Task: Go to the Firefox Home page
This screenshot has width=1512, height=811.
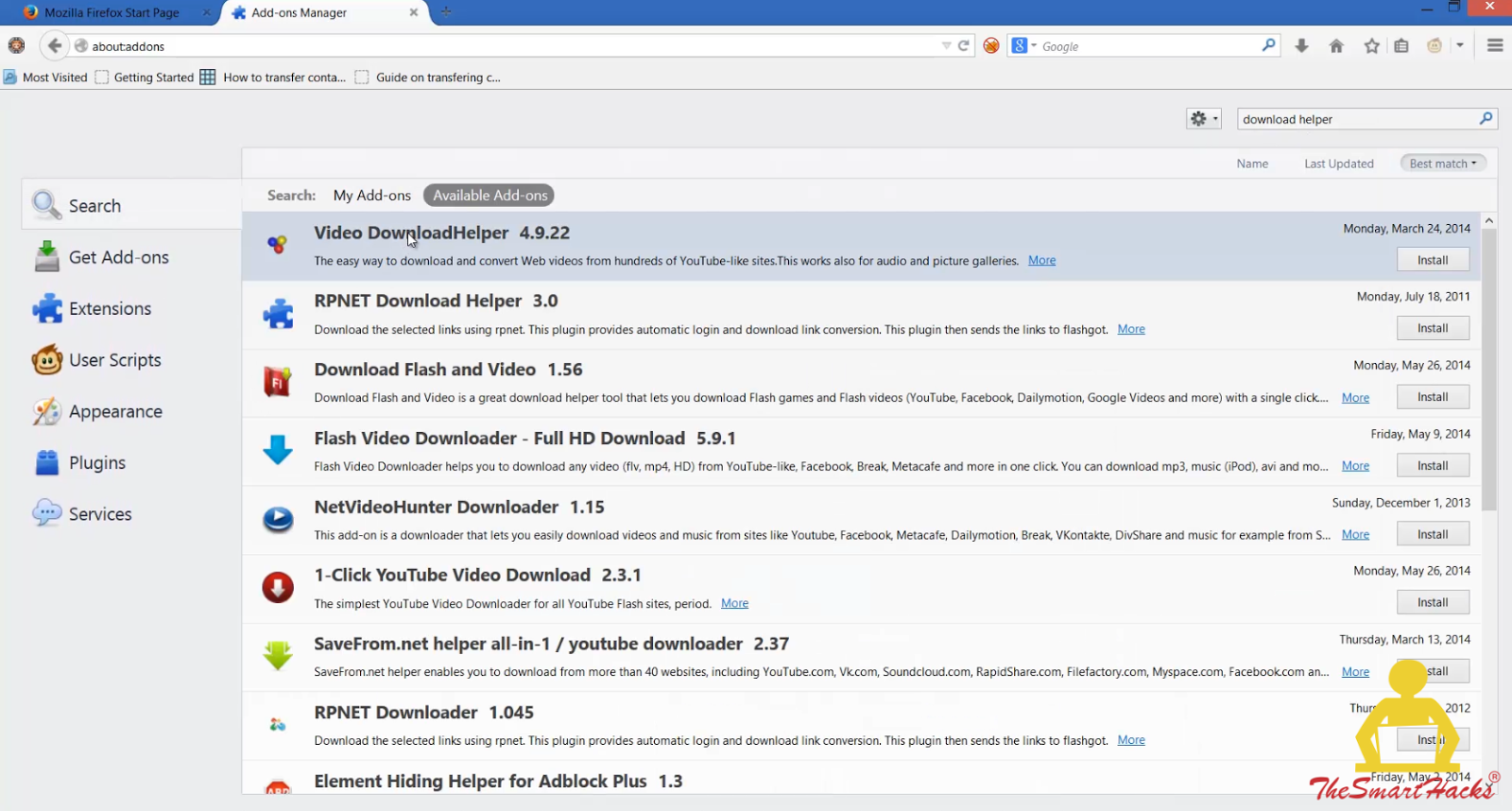Action: pyautogui.click(x=1336, y=45)
